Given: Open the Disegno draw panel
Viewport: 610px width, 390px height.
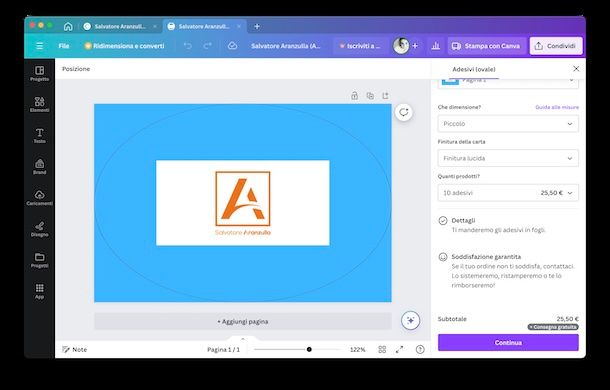Looking at the screenshot, I should pyautogui.click(x=39, y=229).
